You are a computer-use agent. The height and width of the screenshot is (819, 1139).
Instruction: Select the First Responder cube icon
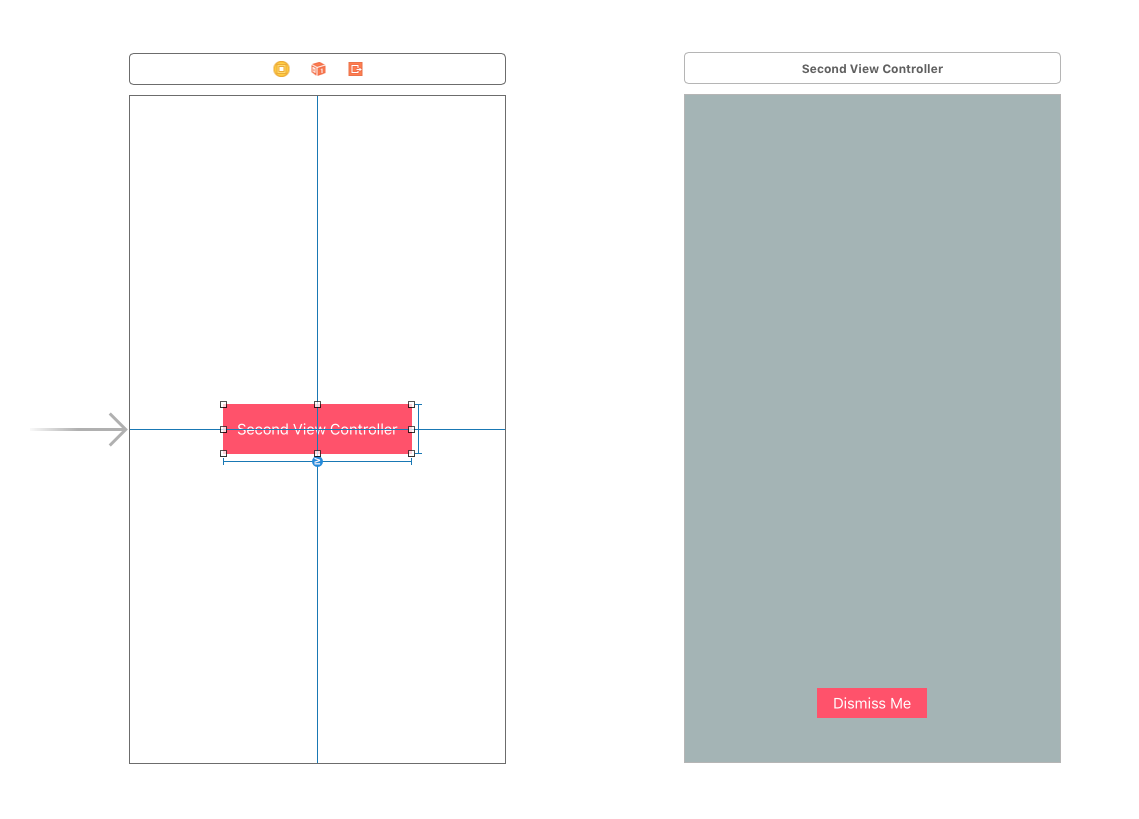point(318,69)
